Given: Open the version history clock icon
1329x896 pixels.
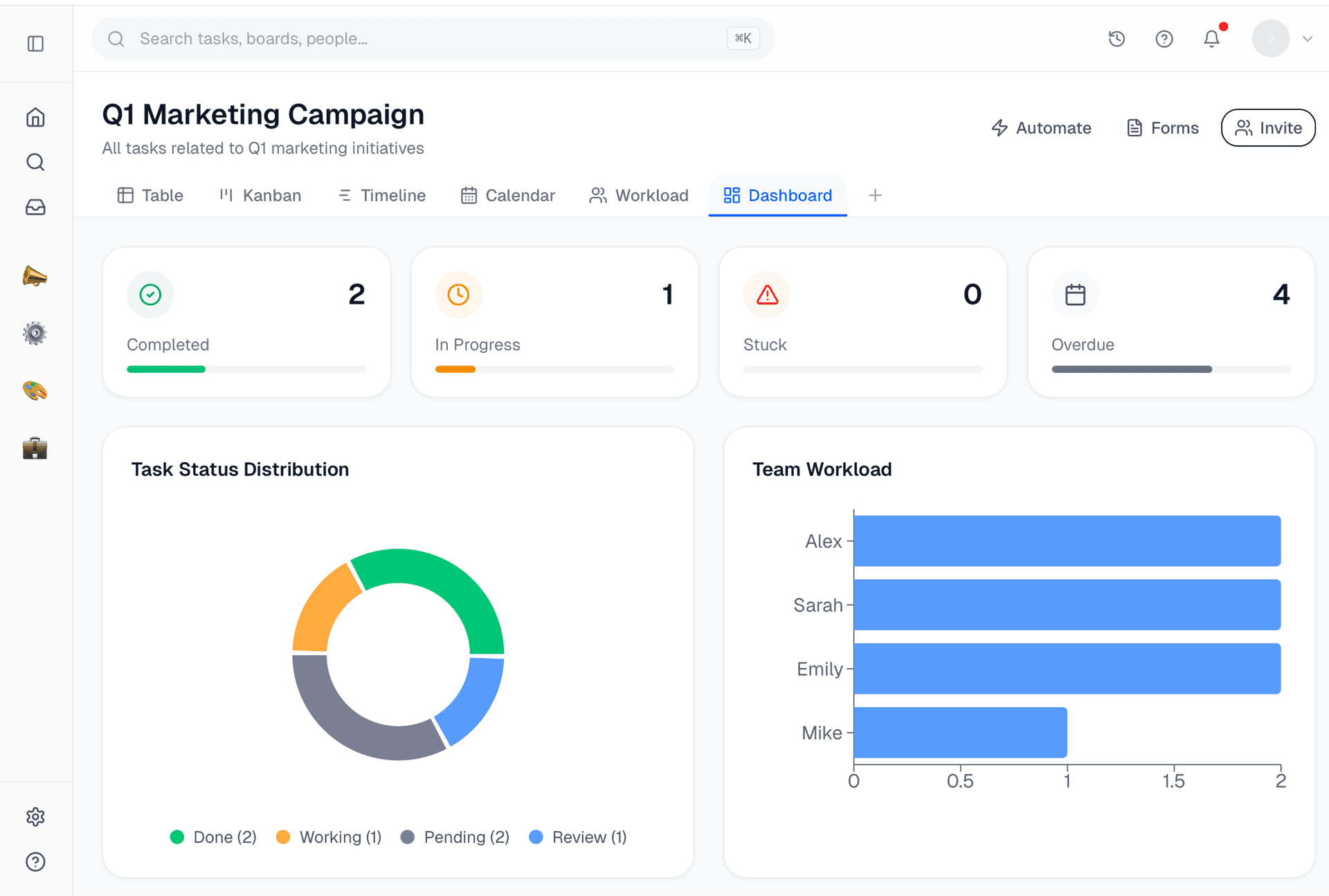Looking at the screenshot, I should [x=1116, y=39].
